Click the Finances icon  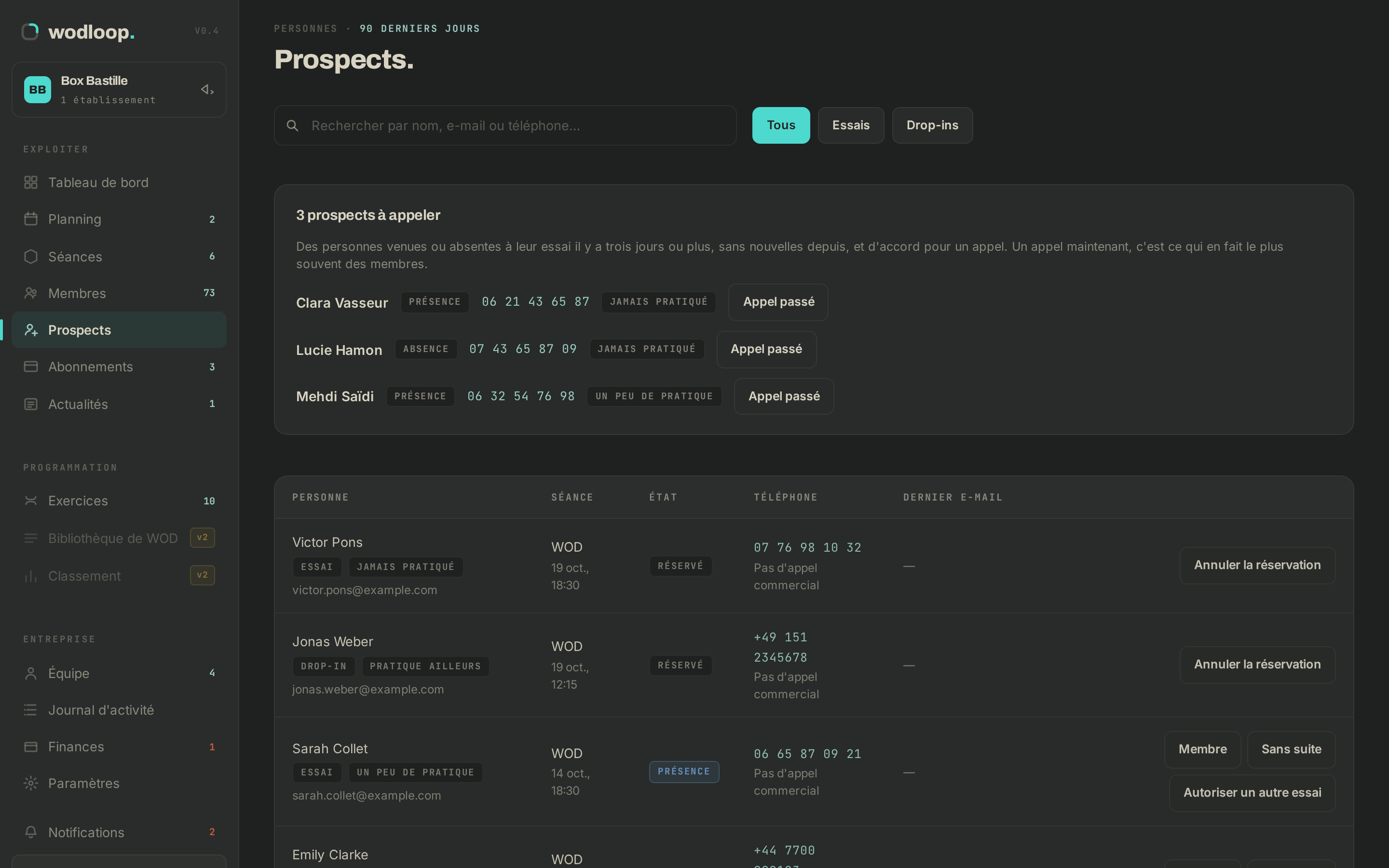point(31,747)
